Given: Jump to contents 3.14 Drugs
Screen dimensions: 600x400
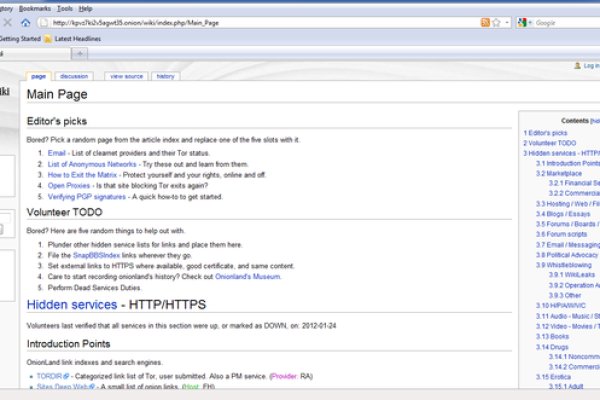Looking at the screenshot, I should coord(552,347).
